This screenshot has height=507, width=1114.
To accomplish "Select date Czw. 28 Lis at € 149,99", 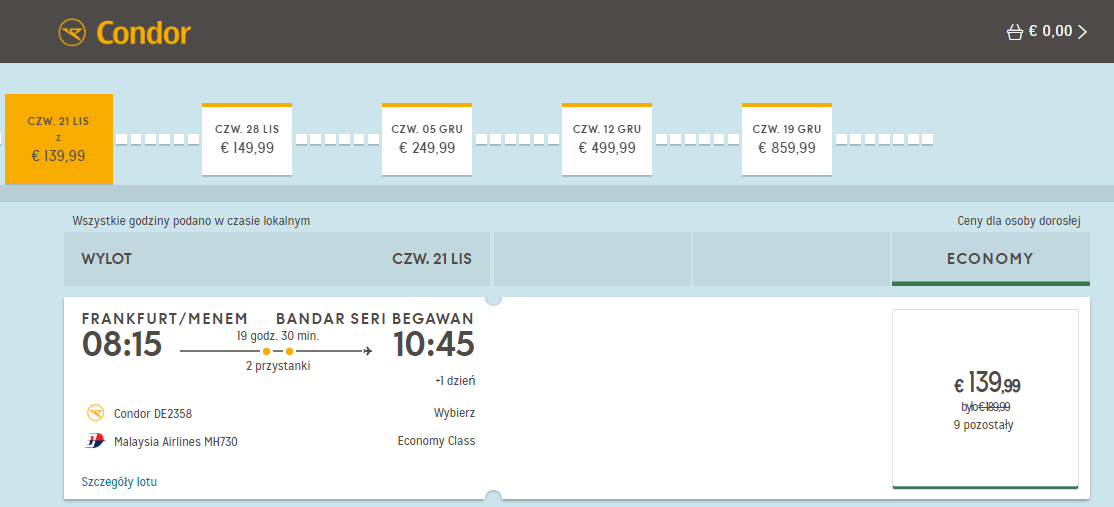I will click(x=247, y=139).
